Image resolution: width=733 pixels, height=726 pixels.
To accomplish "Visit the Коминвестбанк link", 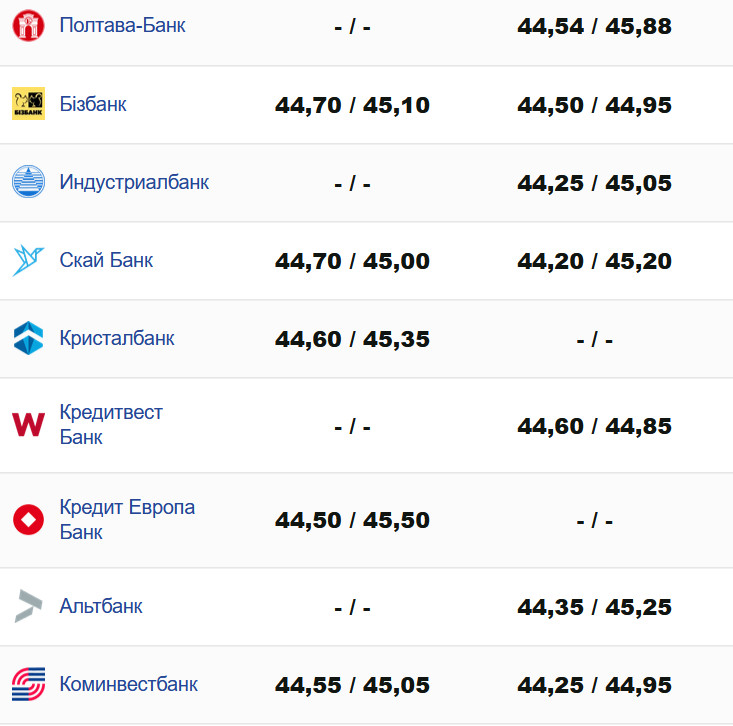I will (x=128, y=684).
